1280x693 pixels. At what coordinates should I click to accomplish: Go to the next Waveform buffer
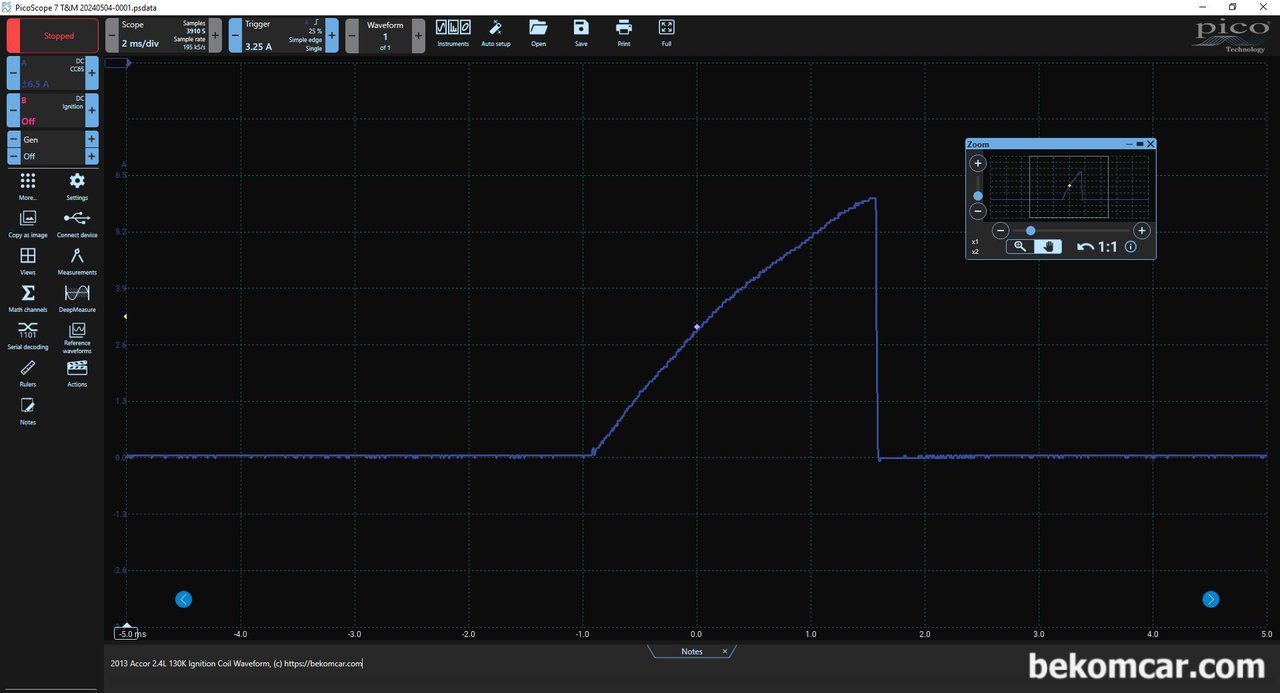418,36
